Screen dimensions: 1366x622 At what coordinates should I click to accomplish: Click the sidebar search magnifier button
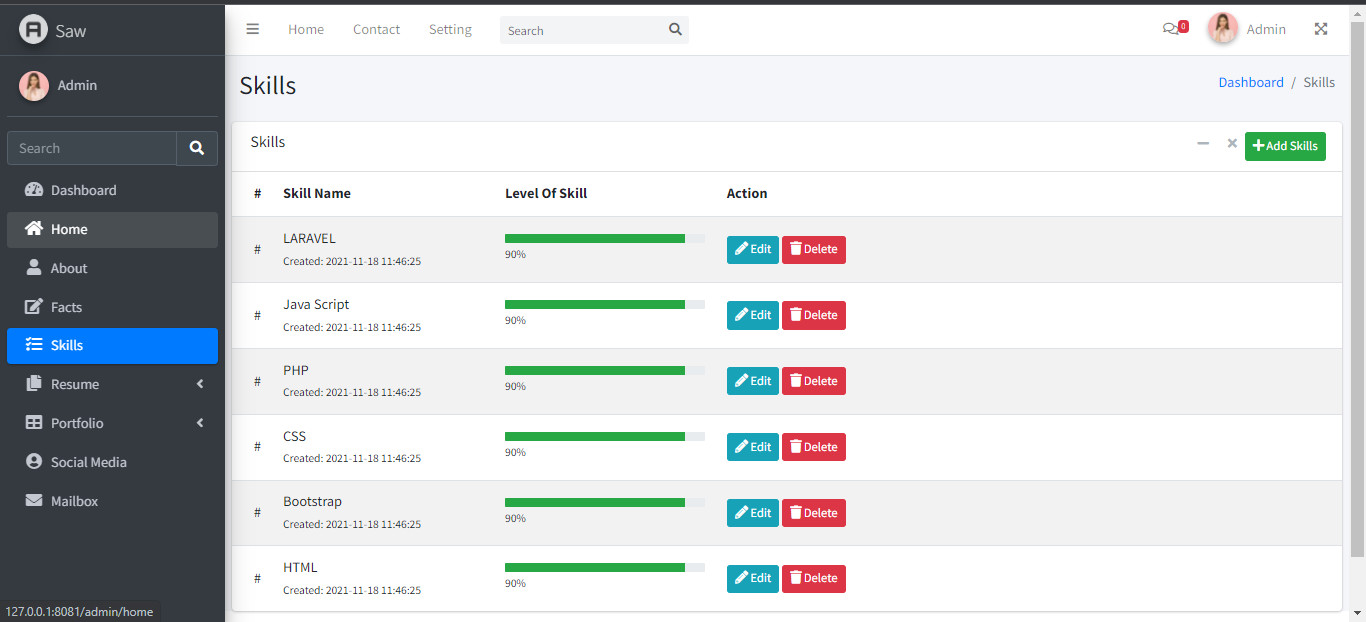tap(197, 148)
